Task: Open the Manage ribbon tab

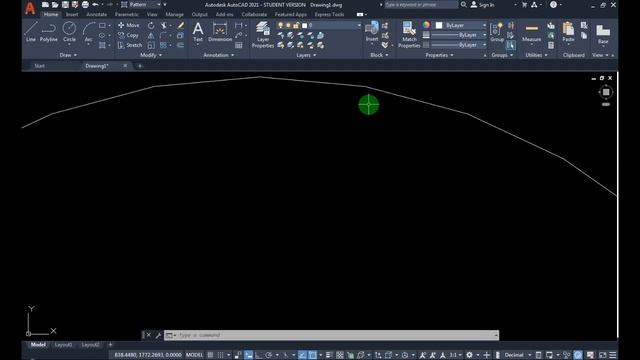Action: (174, 14)
